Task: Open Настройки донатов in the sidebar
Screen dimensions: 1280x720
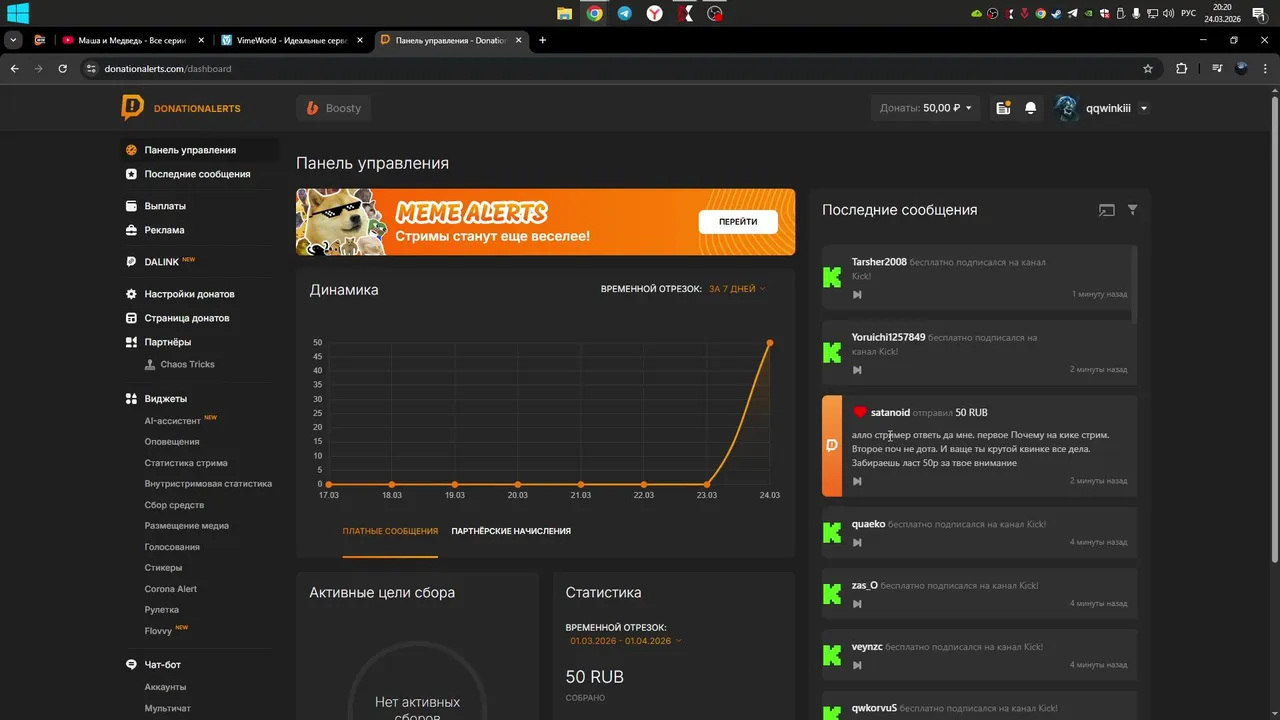Action: pyautogui.click(x=189, y=294)
